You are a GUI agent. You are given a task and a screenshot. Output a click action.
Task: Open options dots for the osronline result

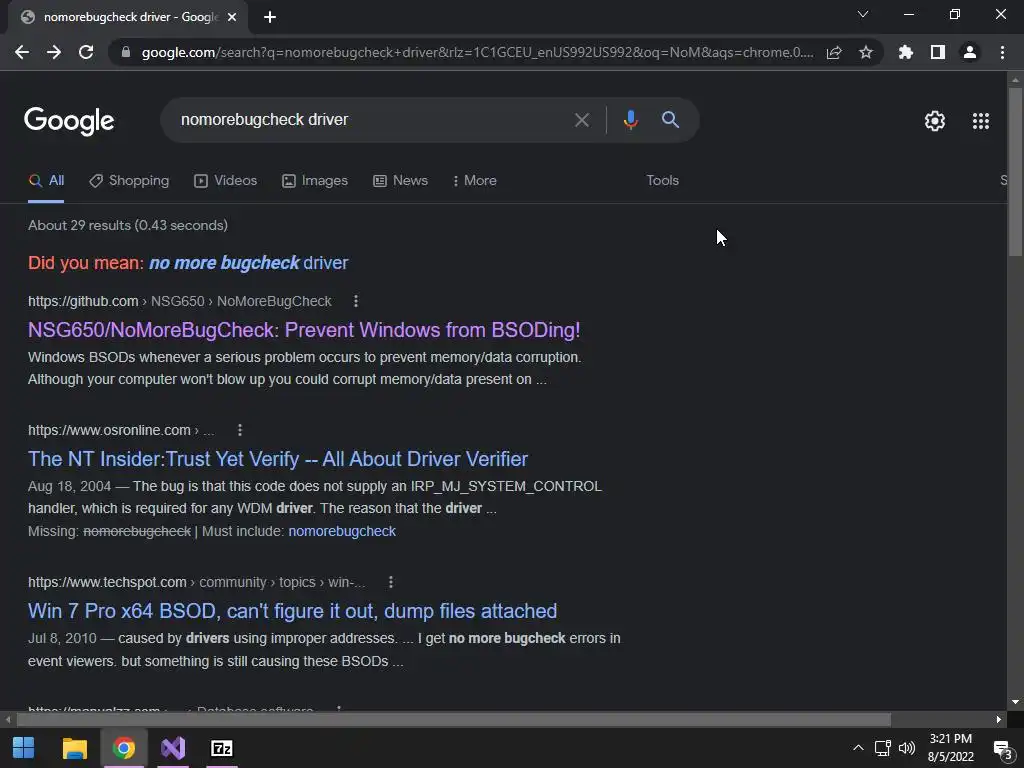[x=240, y=430]
